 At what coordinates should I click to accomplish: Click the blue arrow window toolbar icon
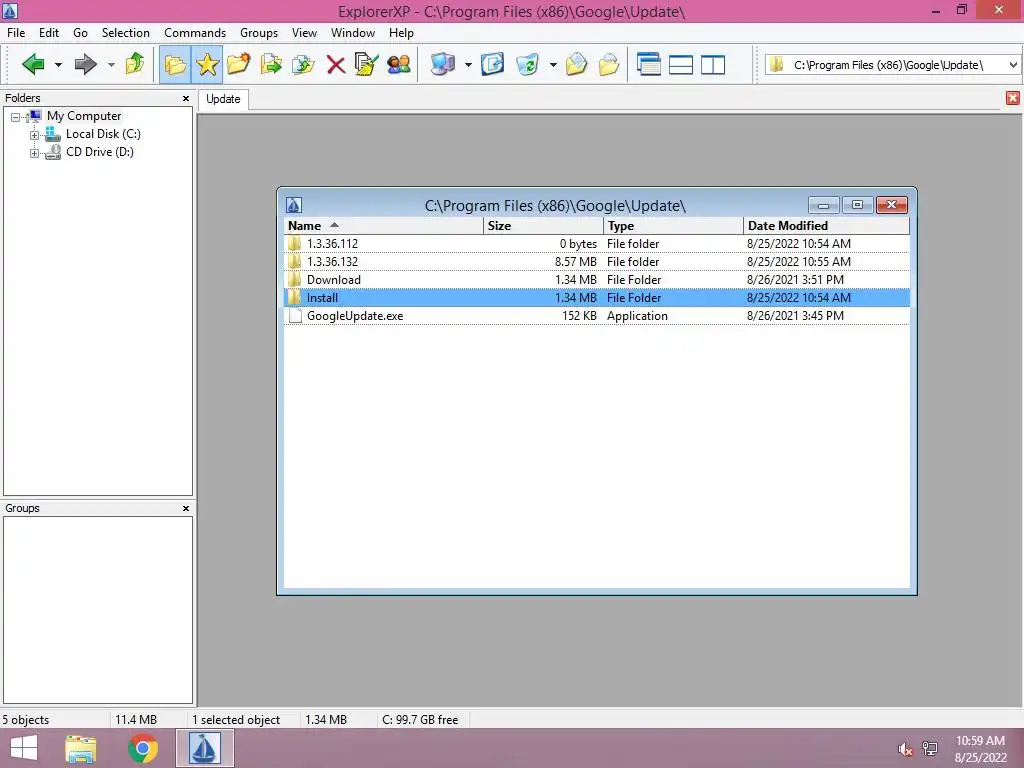click(492, 64)
